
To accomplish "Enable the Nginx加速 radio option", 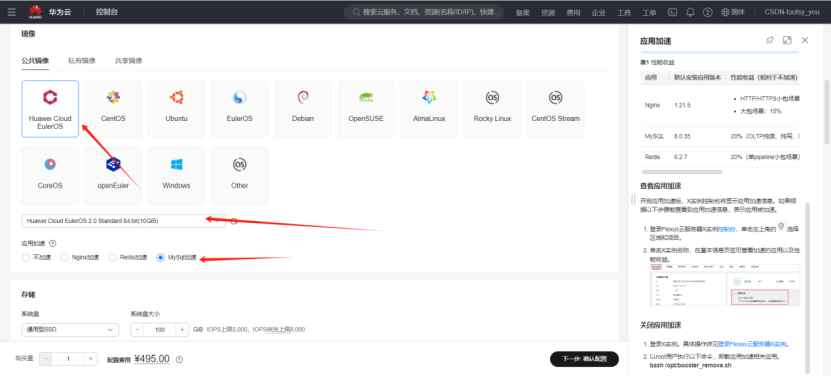I will (x=79, y=258).
